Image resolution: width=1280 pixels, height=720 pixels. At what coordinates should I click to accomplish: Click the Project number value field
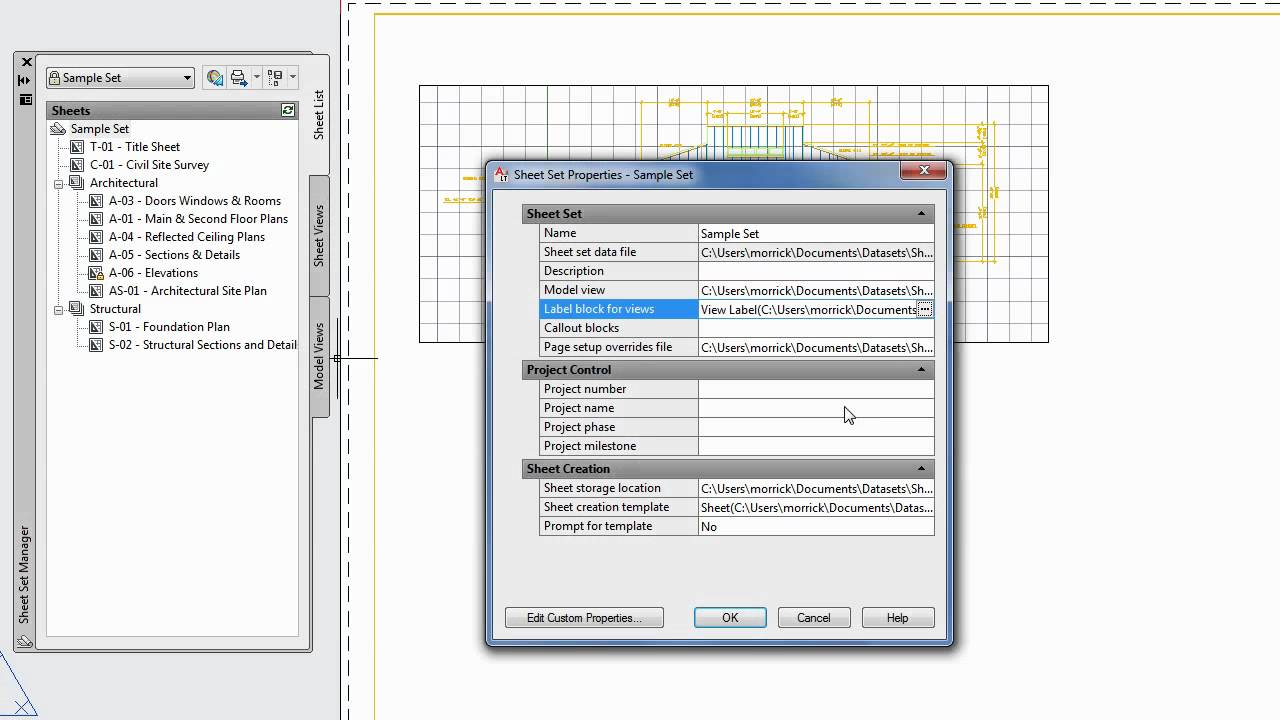(816, 389)
